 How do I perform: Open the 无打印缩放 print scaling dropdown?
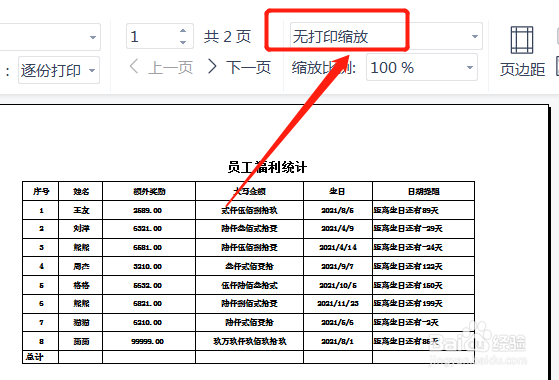click(386, 36)
